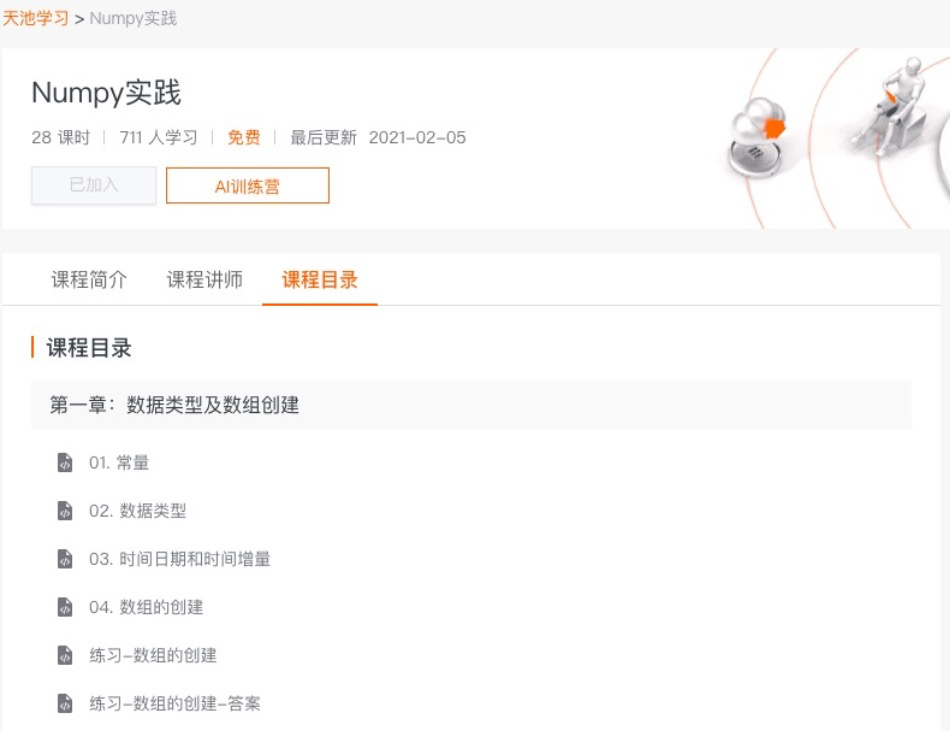Open the 天池学习 breadcrumb link
Viewport: 950px width, 731px height.
[x=35, y=18]
